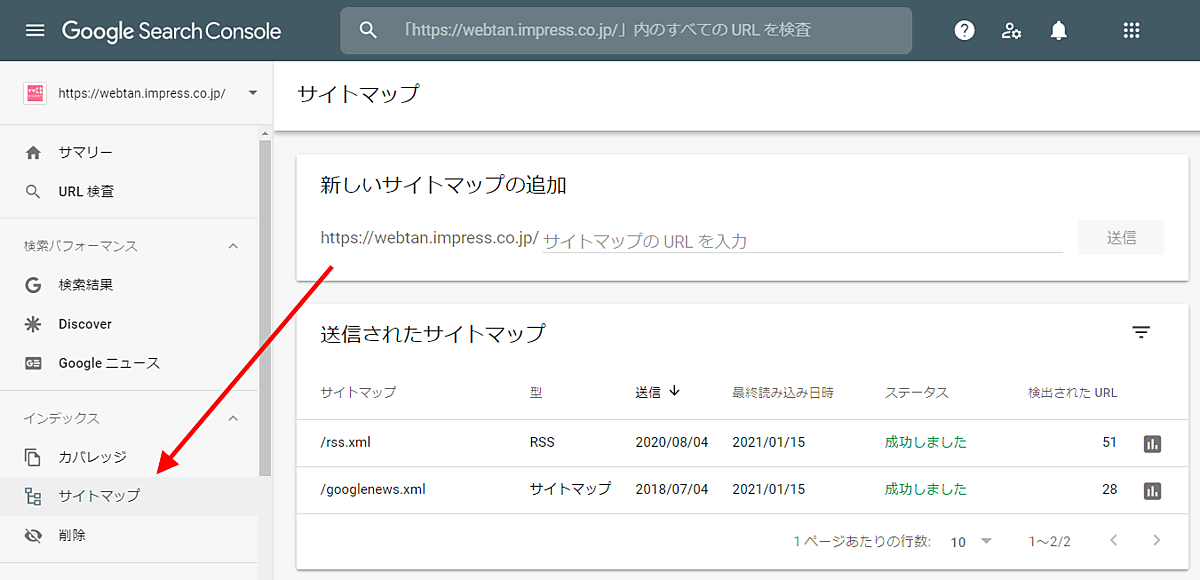Viewport: 1200px width, 580px height.
Task: Expand the property selector webtan.impress.co.jp
Action: click(252, 93)
